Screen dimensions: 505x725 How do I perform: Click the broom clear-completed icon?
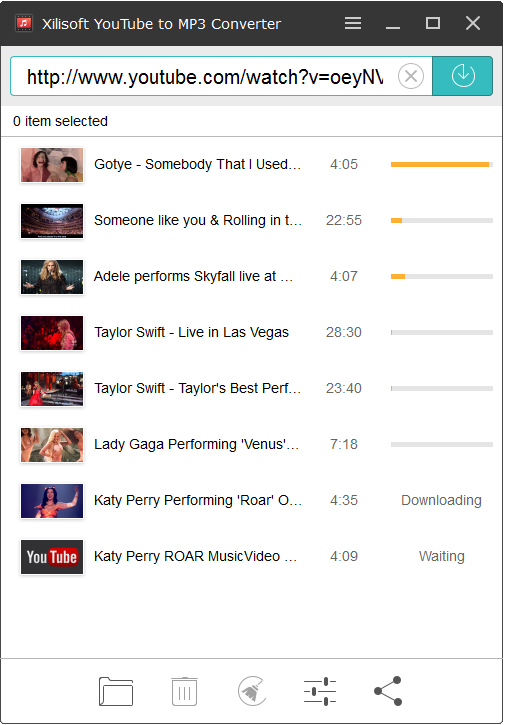[252, 691]
